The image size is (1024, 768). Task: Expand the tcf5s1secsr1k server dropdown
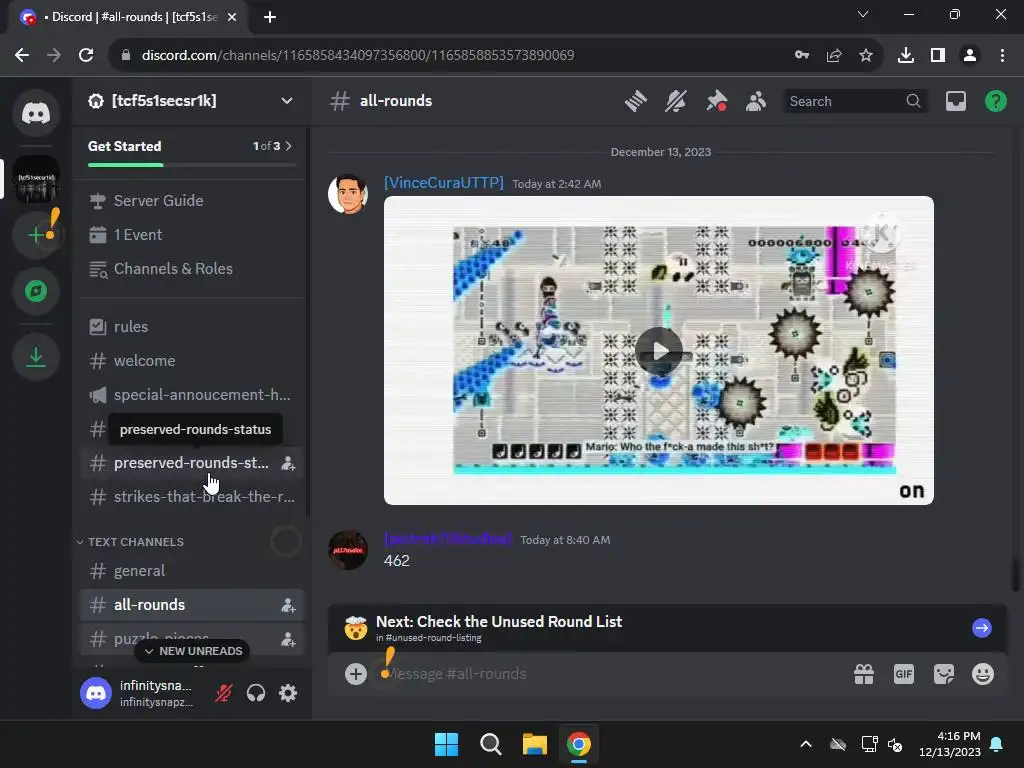coord(287,101)
